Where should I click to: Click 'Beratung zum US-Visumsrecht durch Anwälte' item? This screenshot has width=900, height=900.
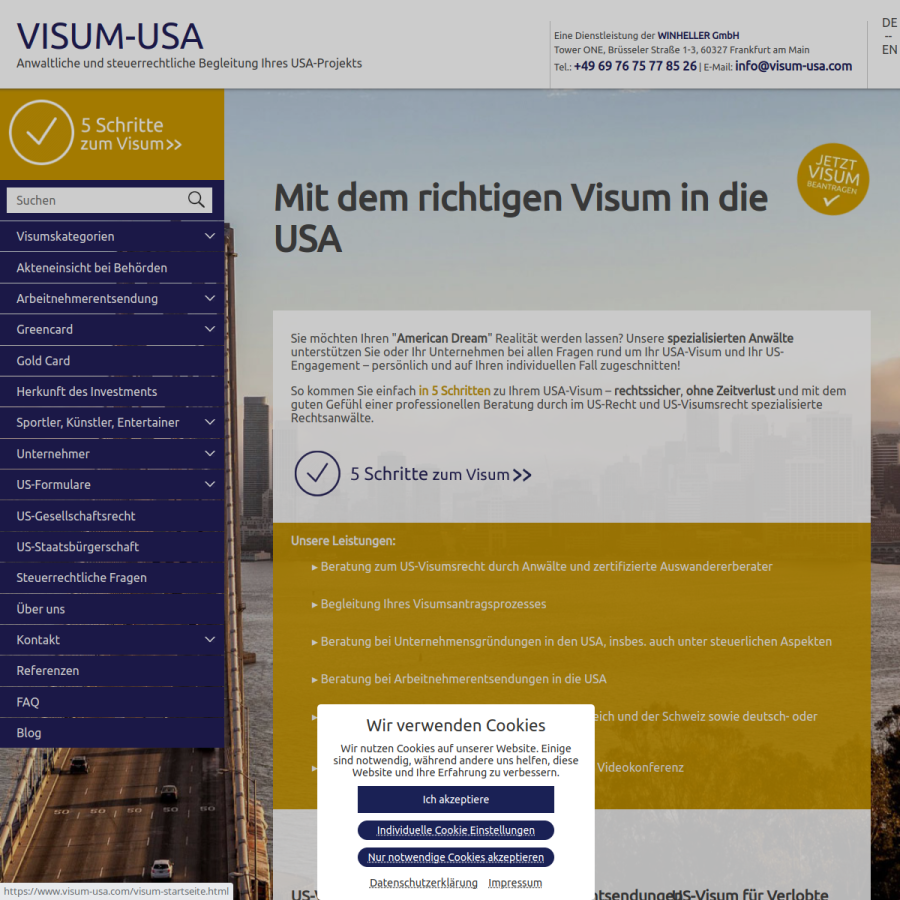pos(546,567)
